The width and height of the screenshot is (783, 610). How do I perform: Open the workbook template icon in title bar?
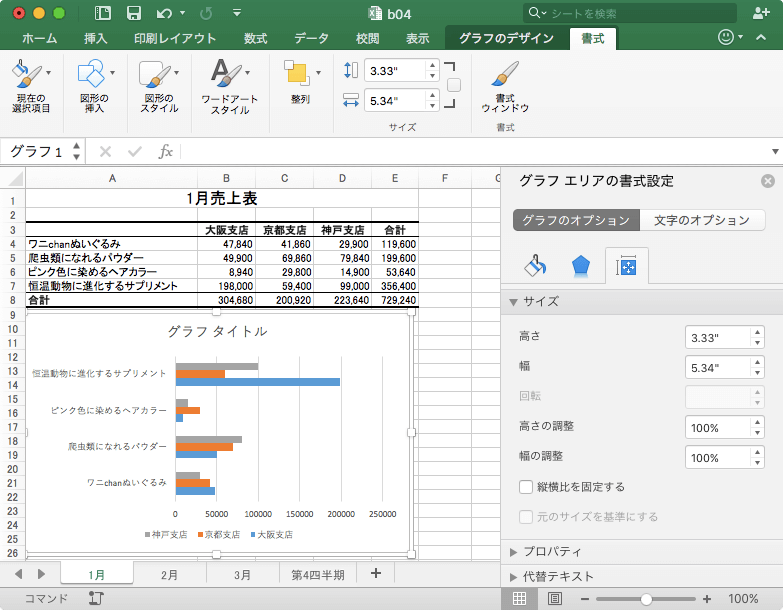pos(103,13)
